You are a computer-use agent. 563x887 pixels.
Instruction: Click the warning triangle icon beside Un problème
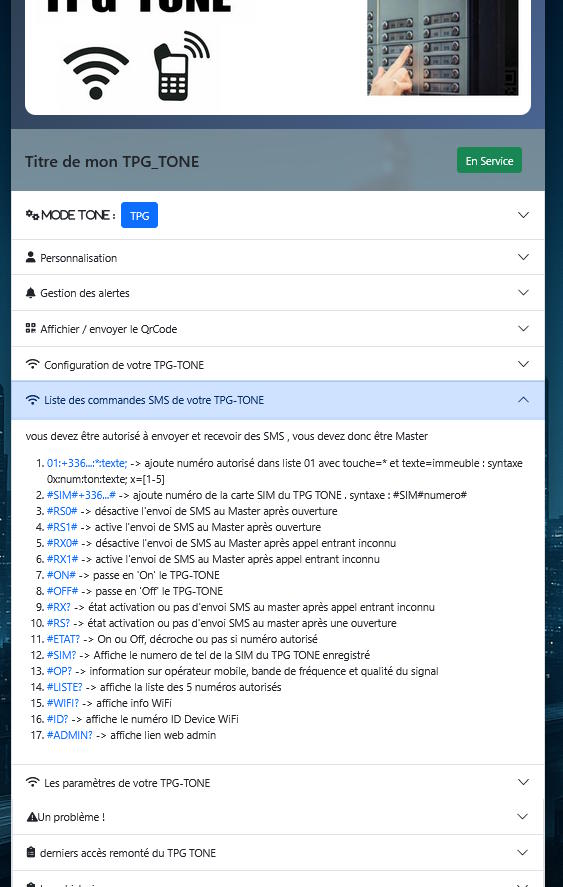[32, 817]
